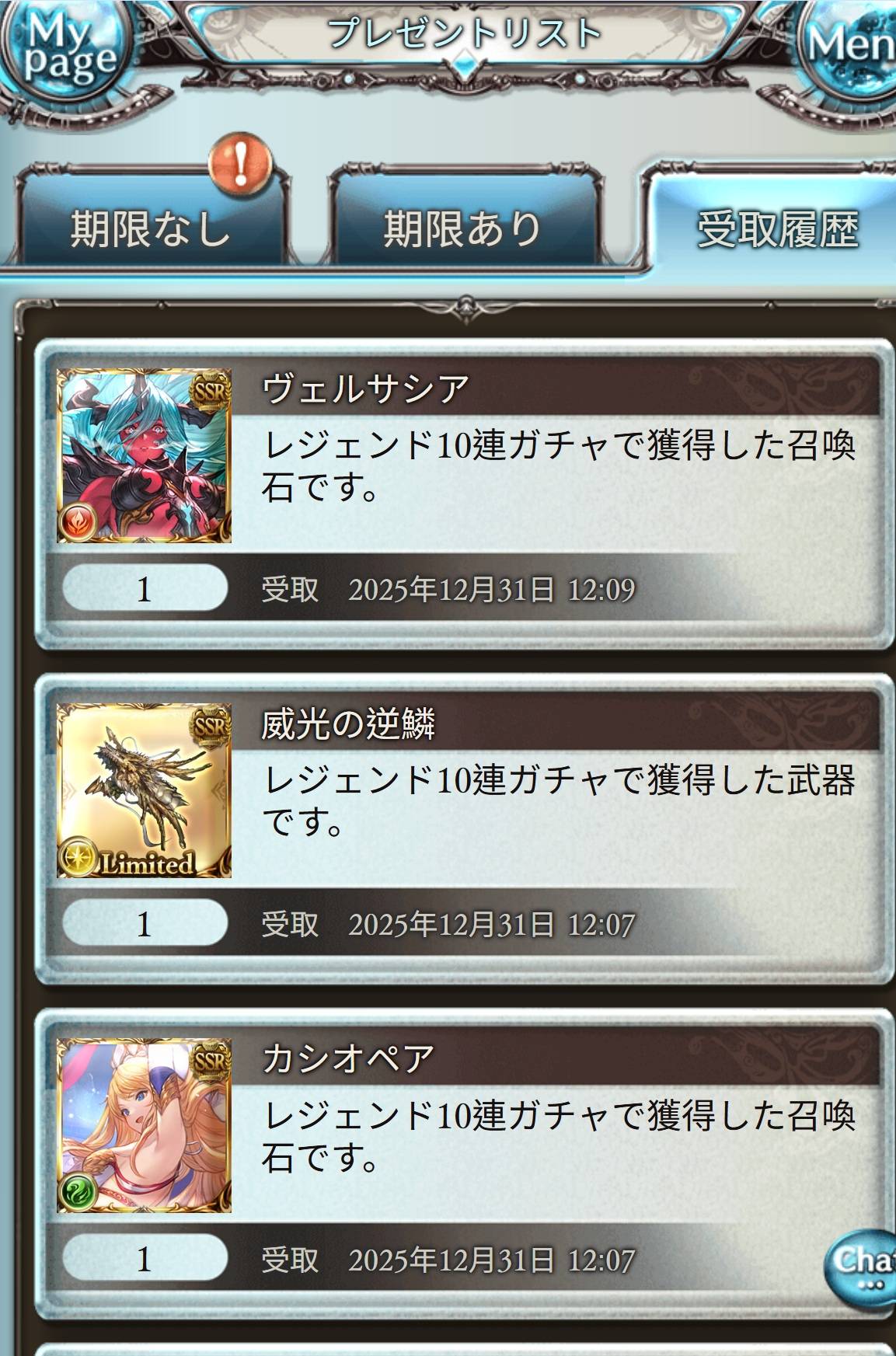Open the Menu orb button
Screen dimensions: 896x1356
pyautogui.click(x=849, y=47)
